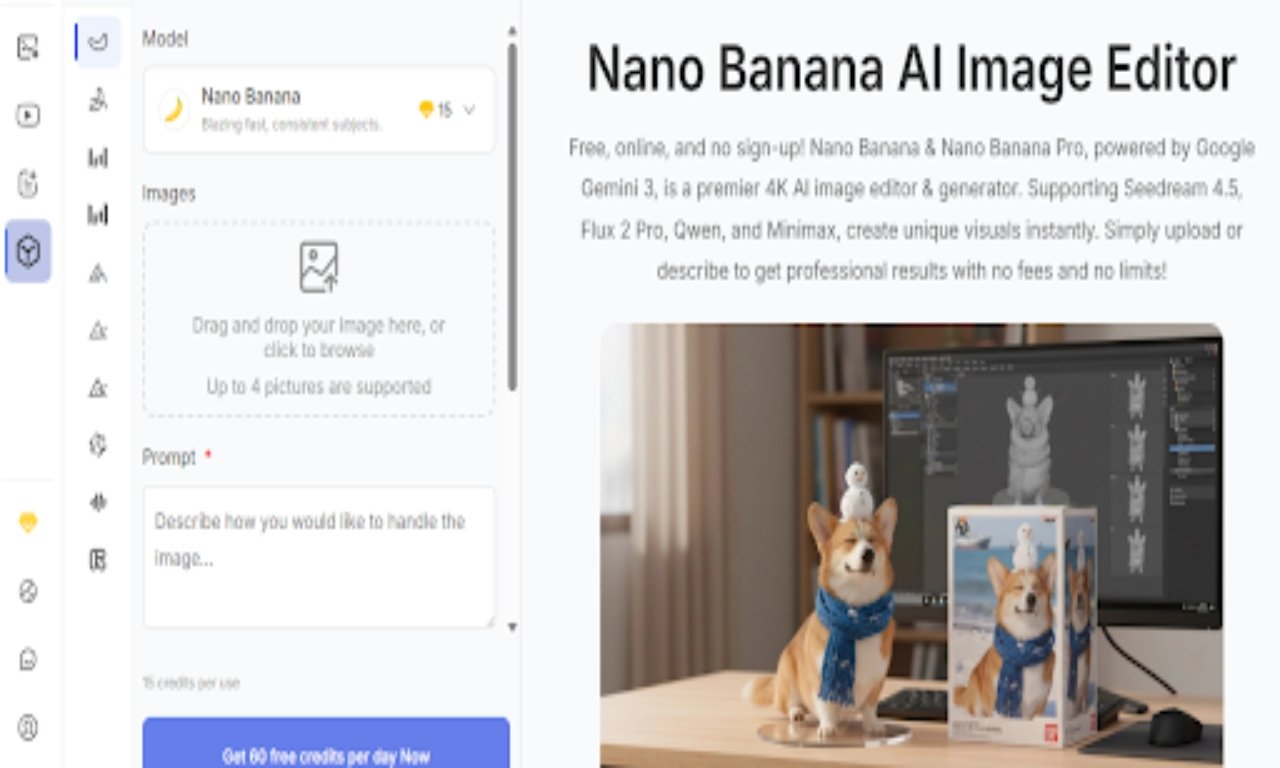Expand the Nano Banana model dropdown chevron
The height and width of the screenshot is (768, 1280).
pyautogui.click(x=469, y=110)
